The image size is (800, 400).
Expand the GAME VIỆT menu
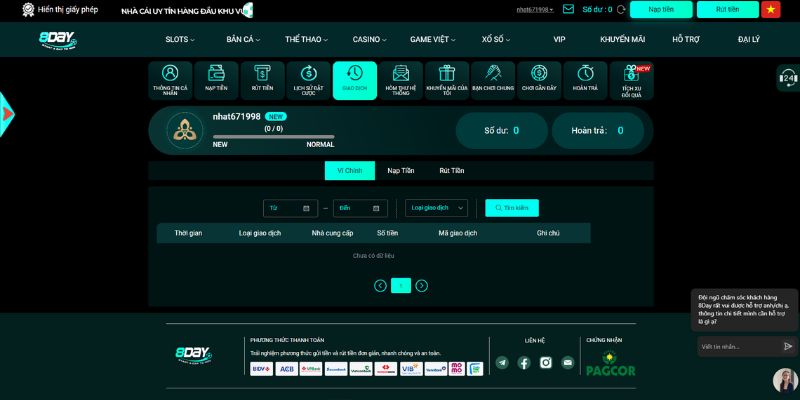coord(433,39)
